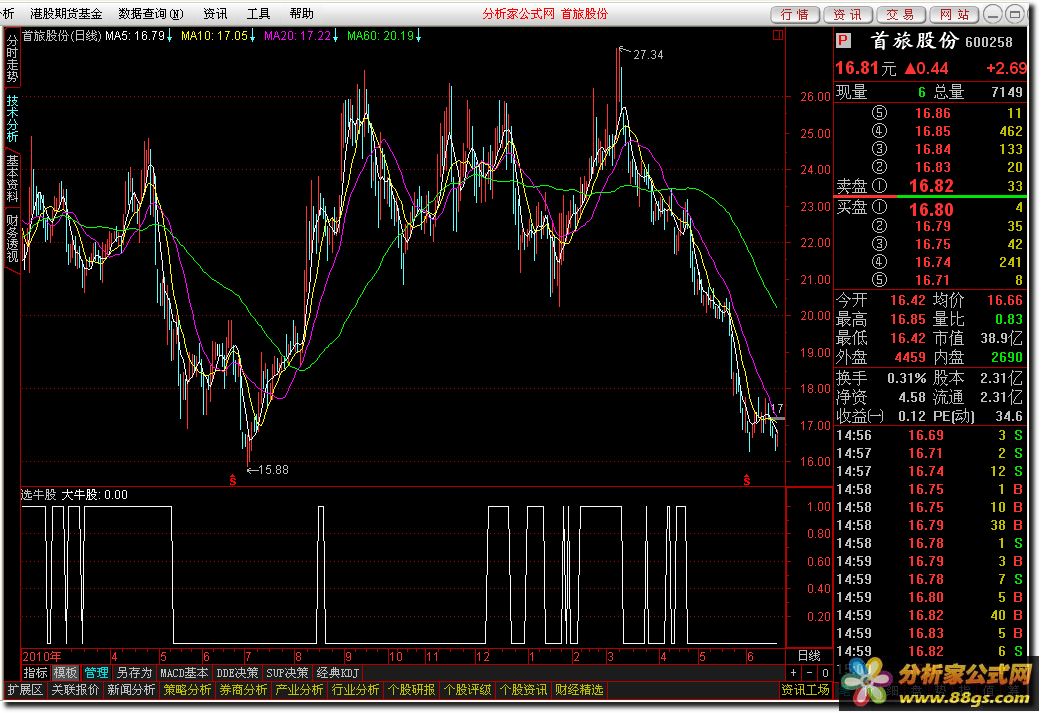
Task: Click the 选牛股 大牛股 indicator label
Action: pyautogui.click(x=74, y=495)
